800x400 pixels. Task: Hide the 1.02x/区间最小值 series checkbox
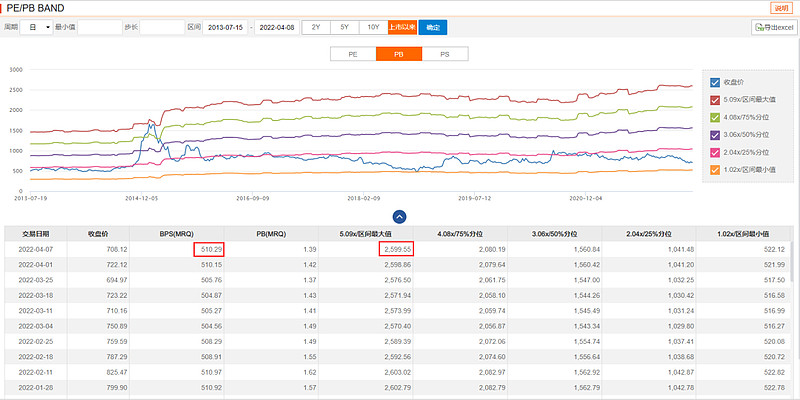tap(714, 170)
